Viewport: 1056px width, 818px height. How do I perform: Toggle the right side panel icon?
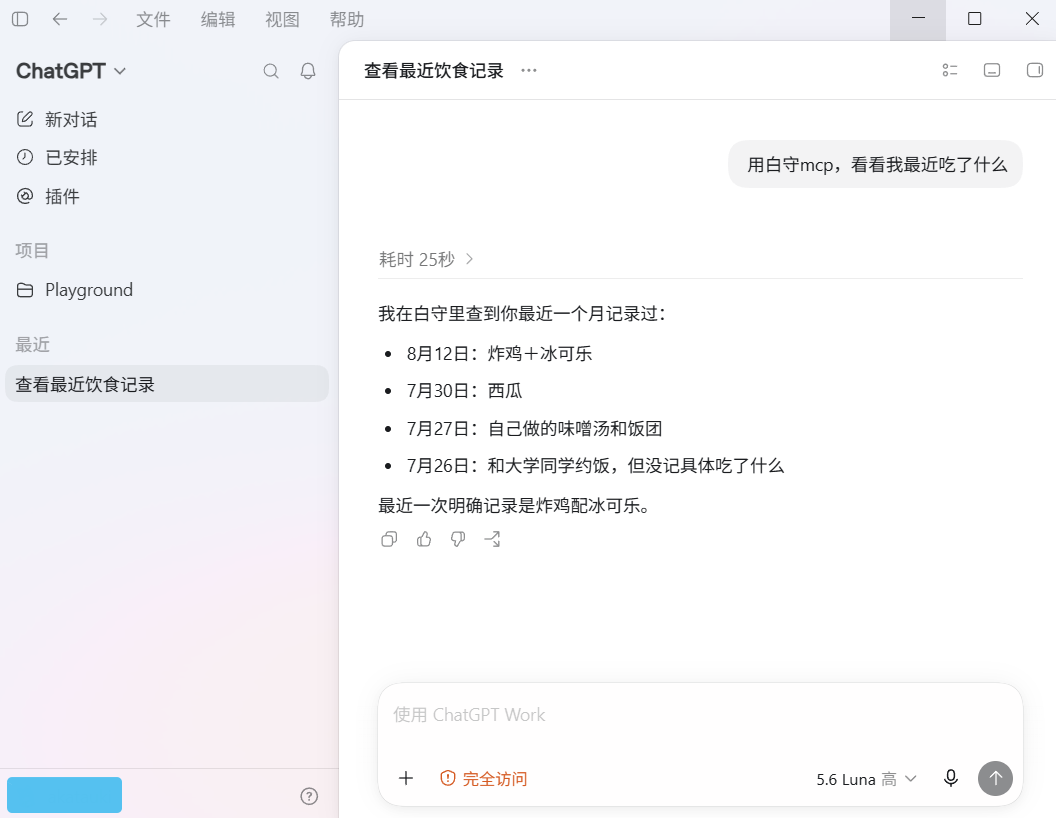pyautogui.click(x=1034, y=70)
